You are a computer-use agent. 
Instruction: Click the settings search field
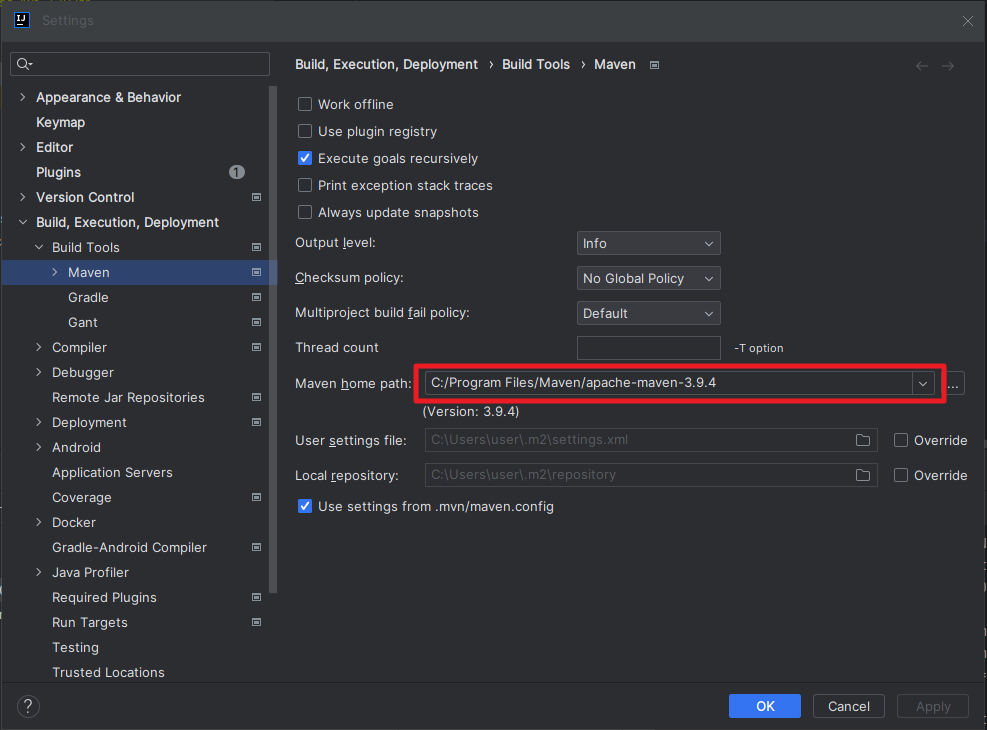point(140,64)
